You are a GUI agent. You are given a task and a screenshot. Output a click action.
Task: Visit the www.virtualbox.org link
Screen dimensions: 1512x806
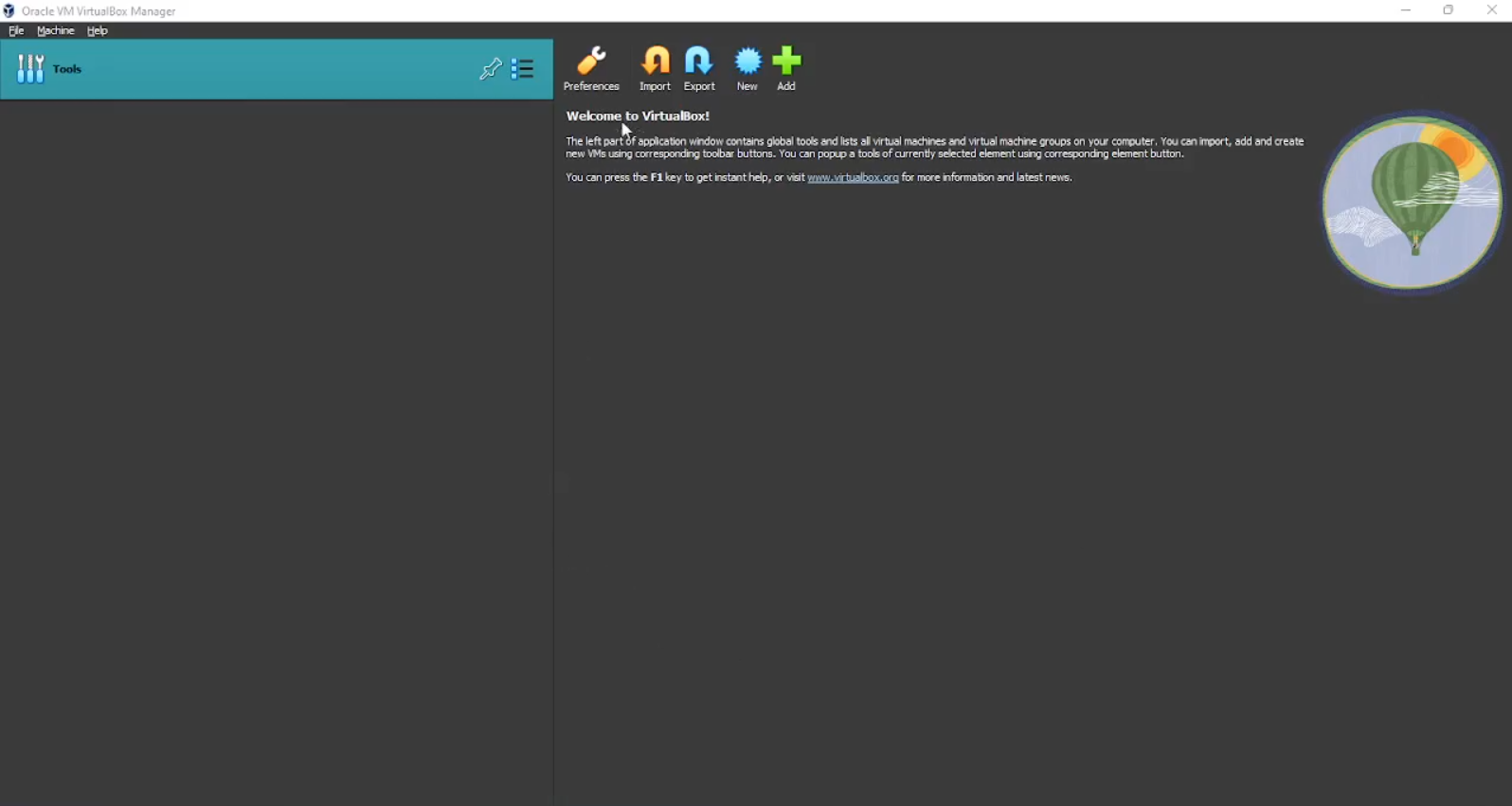click(x=853, y=178)
